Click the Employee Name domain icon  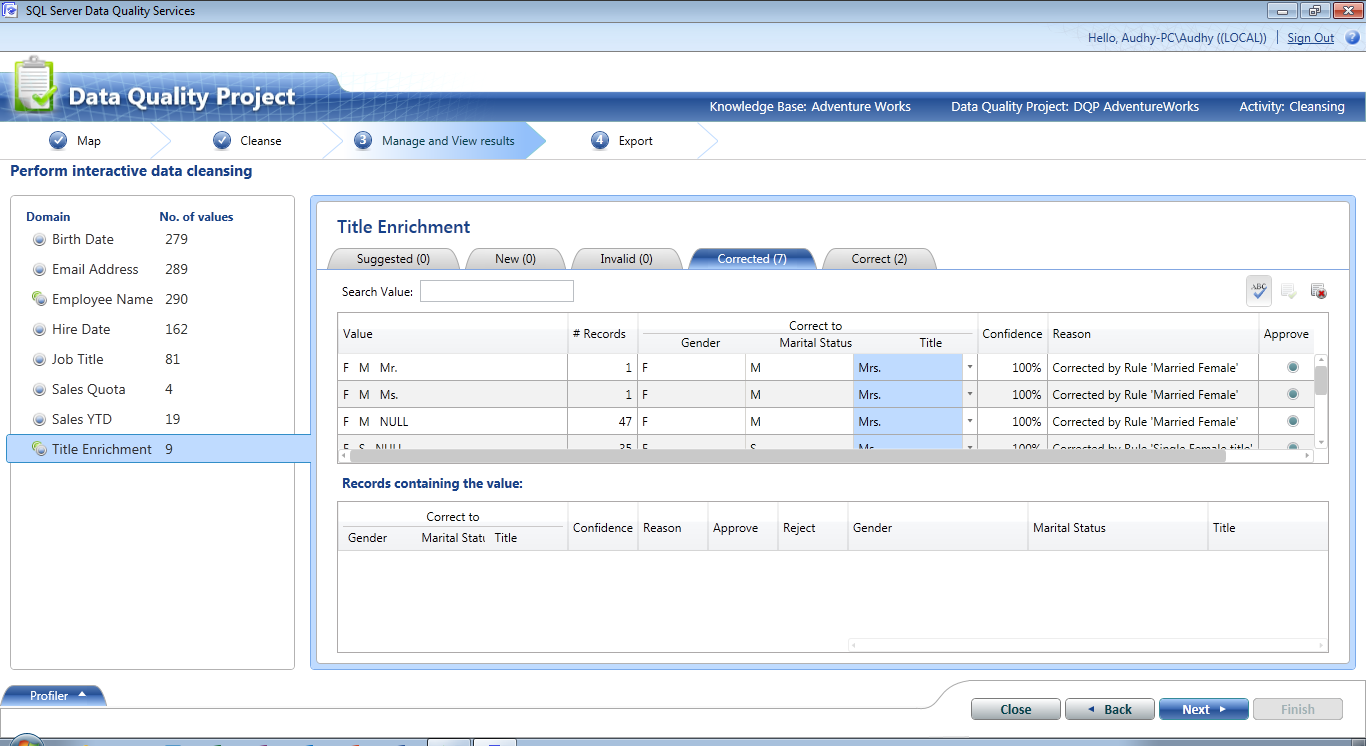pyautogui.click(x=38, y=299)
